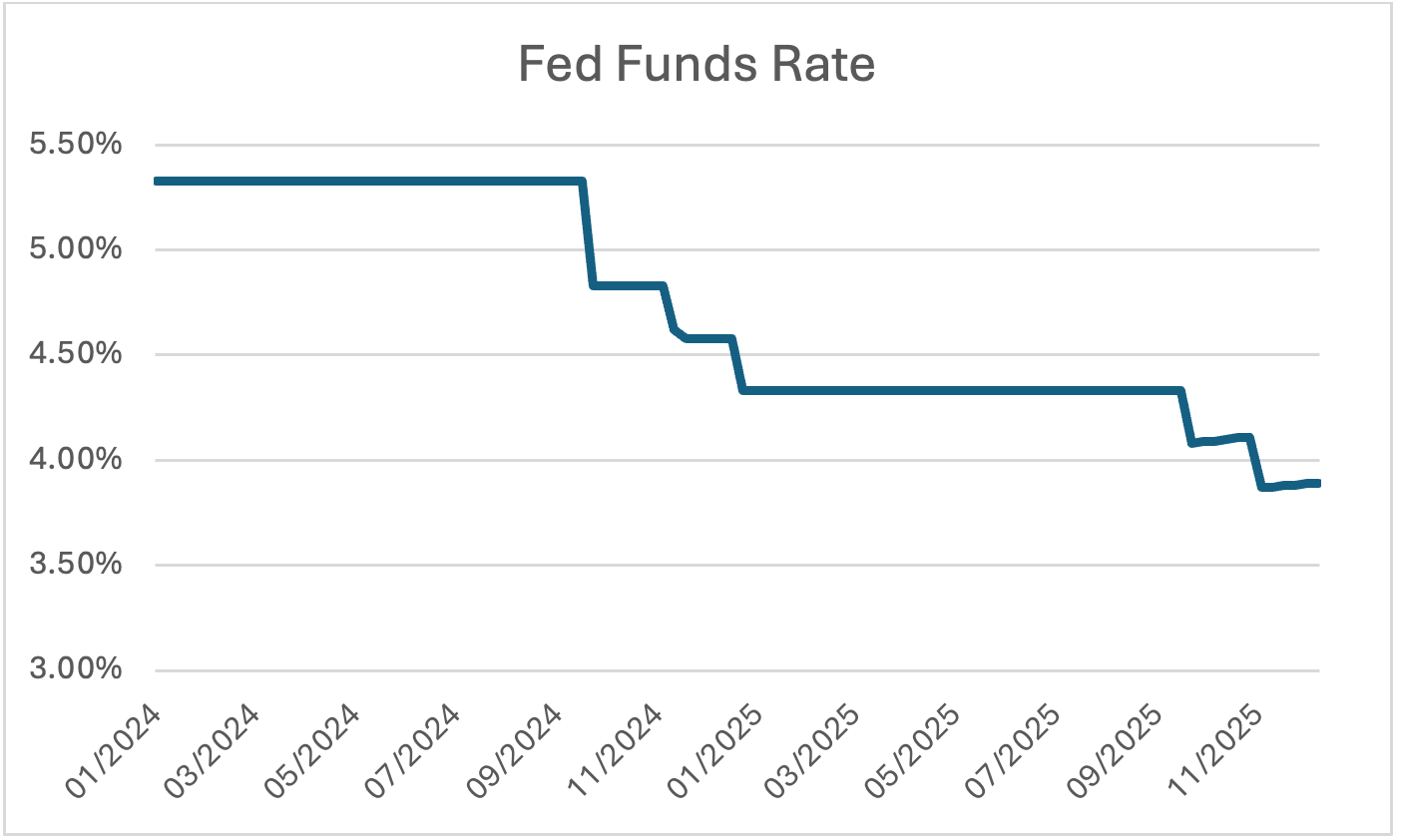Click the "Fed Funds Rate" chart title
The width and height of the screenshot is (1401, 840).
pyautogui.click(x=697, y=66)
